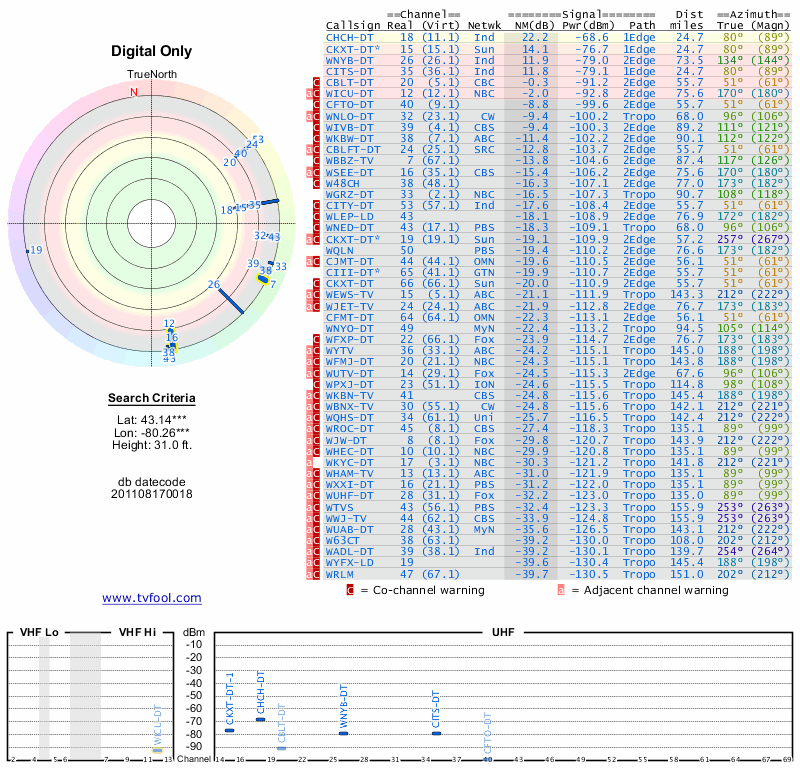Click the Callsign column header
Image resolution: width=800 pixels, height=768 pixels.
(x=353, y=25)
